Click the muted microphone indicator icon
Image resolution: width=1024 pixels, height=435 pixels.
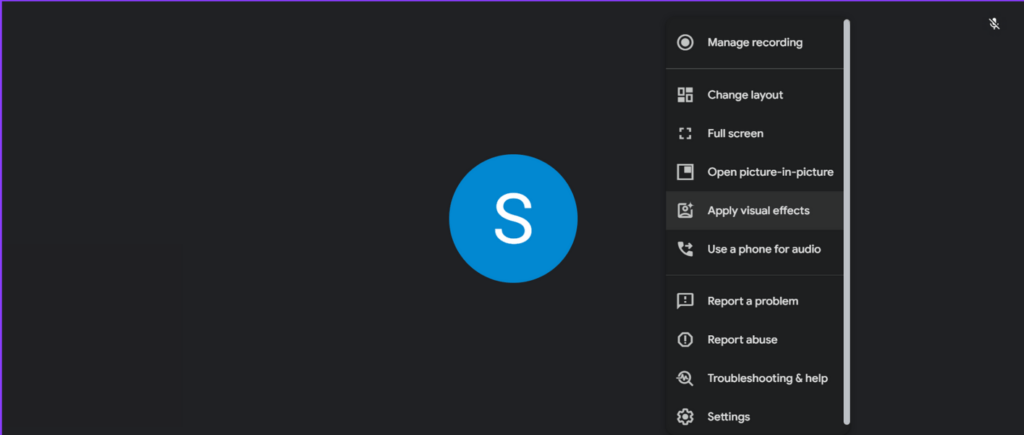[994, 24]
